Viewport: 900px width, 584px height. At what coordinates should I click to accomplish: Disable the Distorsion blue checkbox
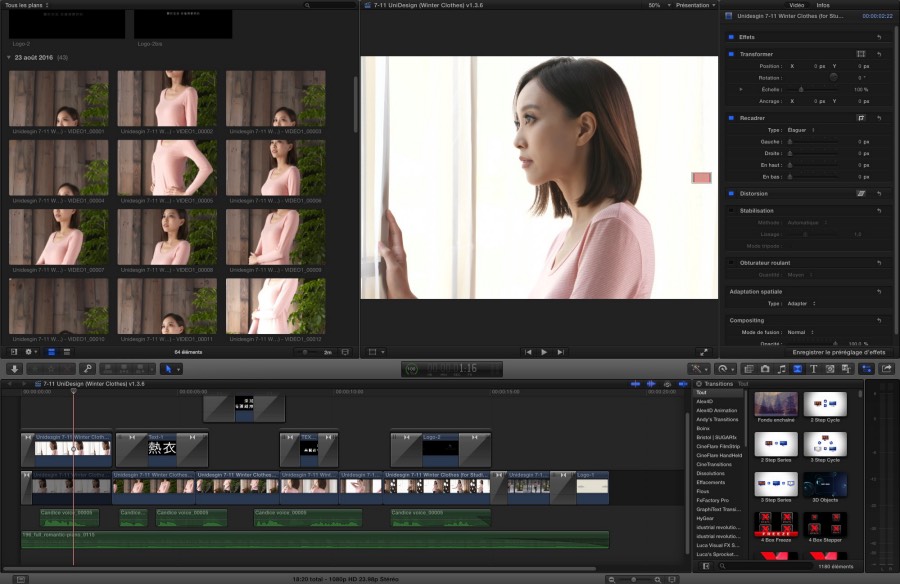click(x=731, y=194)
